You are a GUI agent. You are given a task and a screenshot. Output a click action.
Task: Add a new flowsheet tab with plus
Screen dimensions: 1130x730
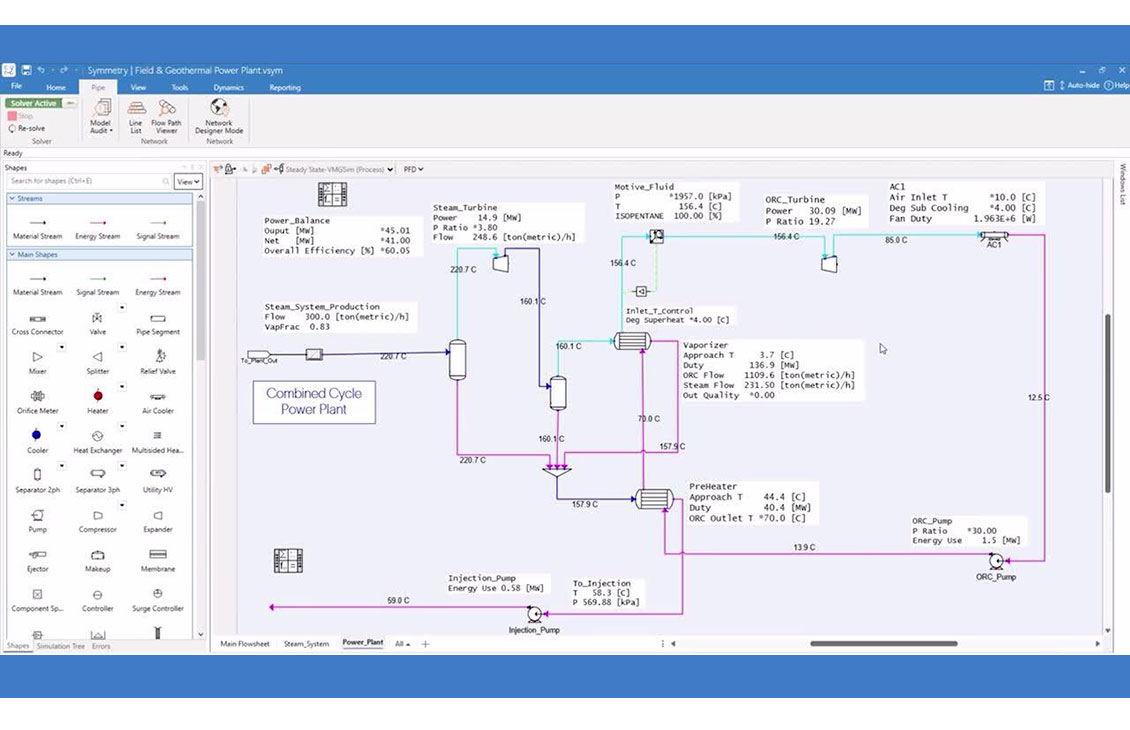pyautogui.click(x=425, y=644)
